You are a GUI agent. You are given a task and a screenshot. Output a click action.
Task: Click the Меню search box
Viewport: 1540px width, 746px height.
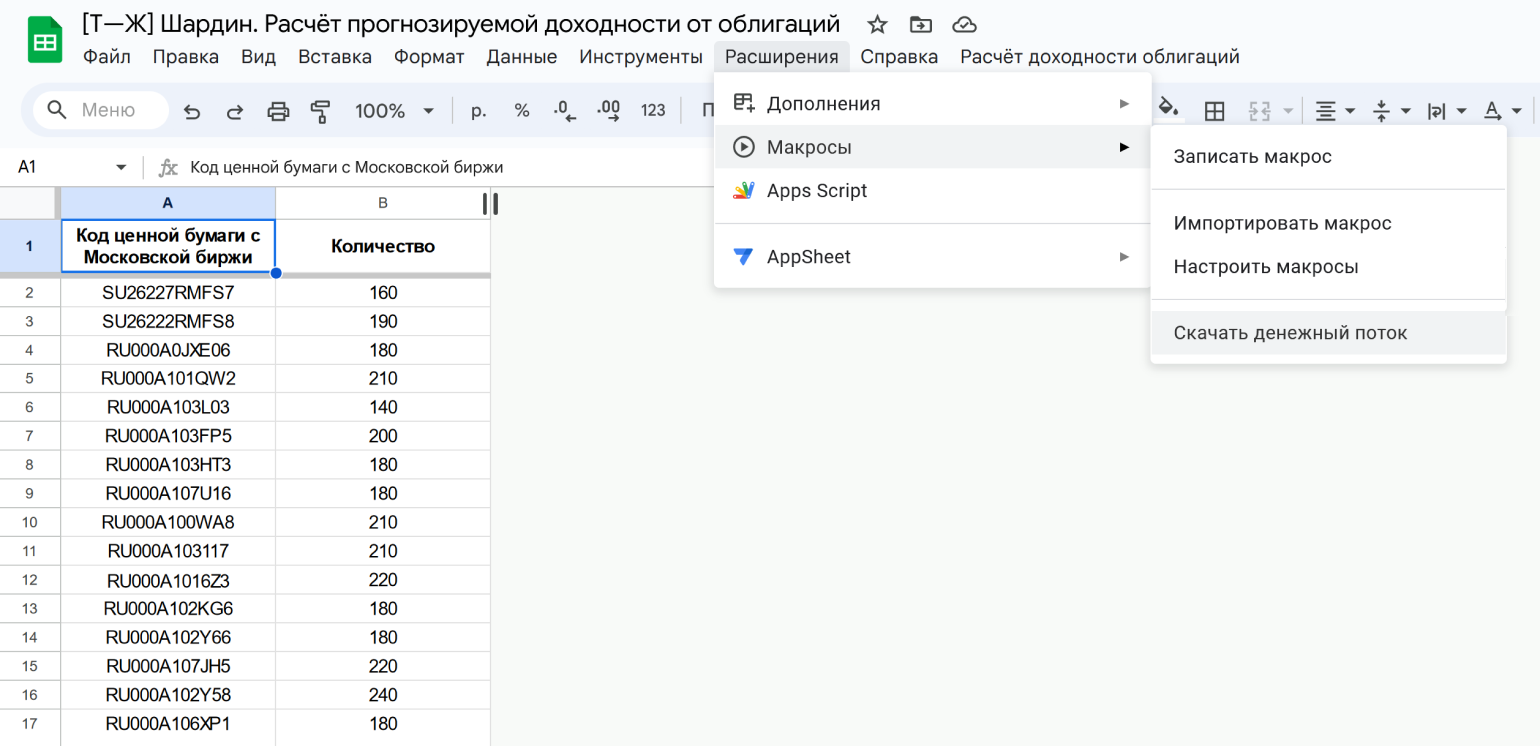(x=101, y=111)
